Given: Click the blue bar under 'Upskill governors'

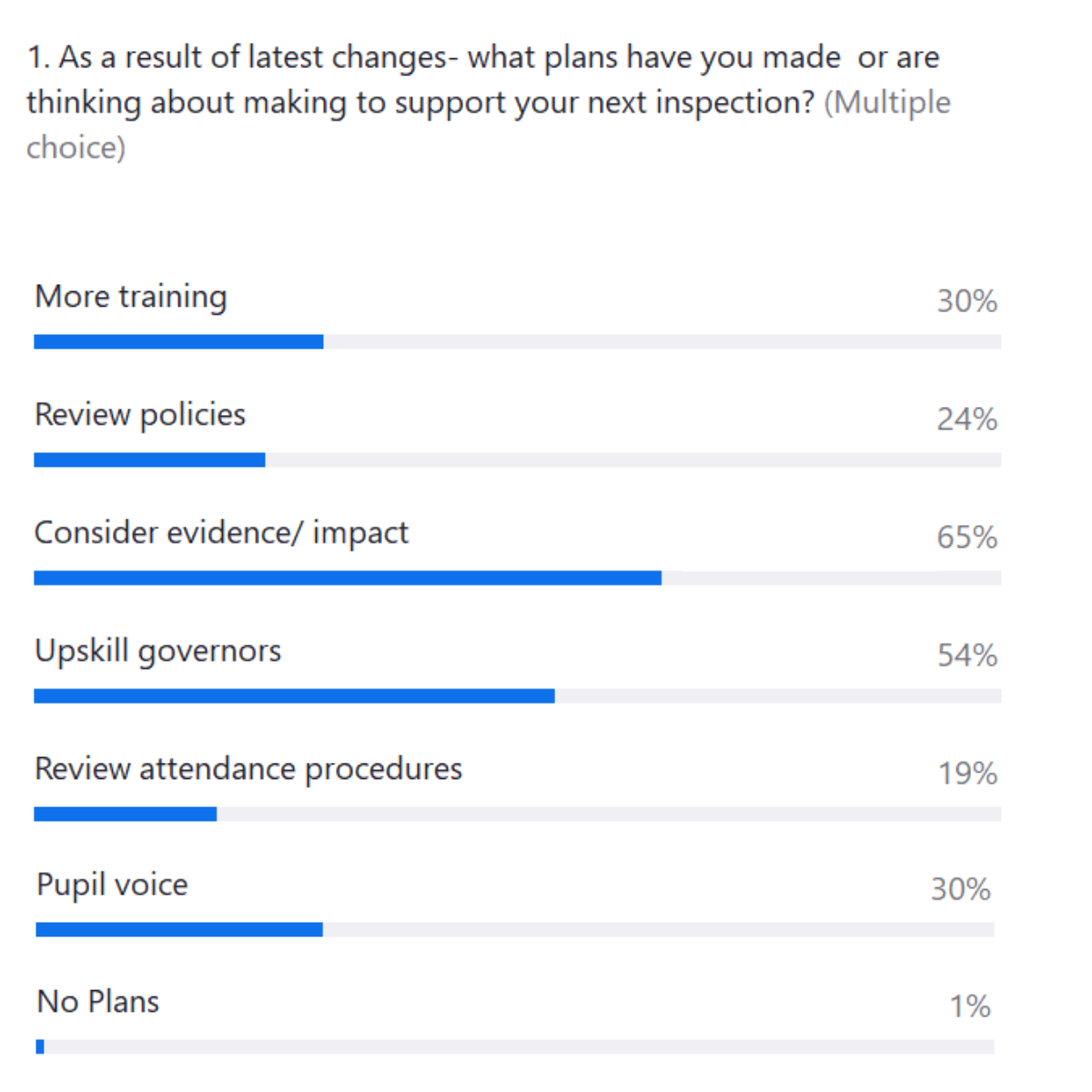Looking at the screenshot, I should (x=294, y=697).
